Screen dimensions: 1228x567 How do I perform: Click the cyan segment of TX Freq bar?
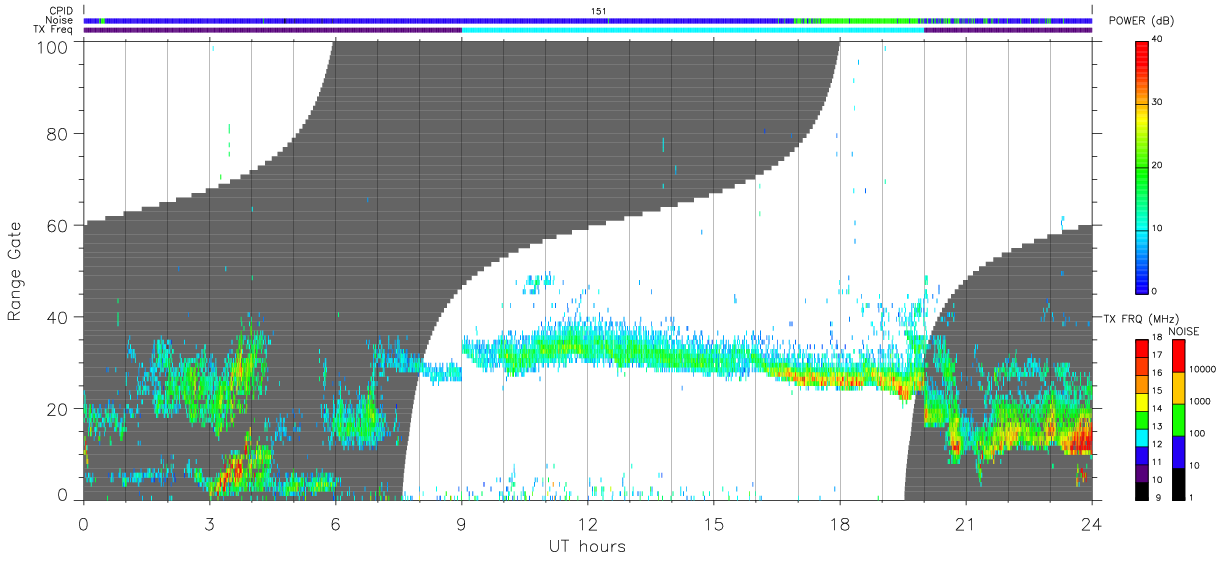(693, 30)
